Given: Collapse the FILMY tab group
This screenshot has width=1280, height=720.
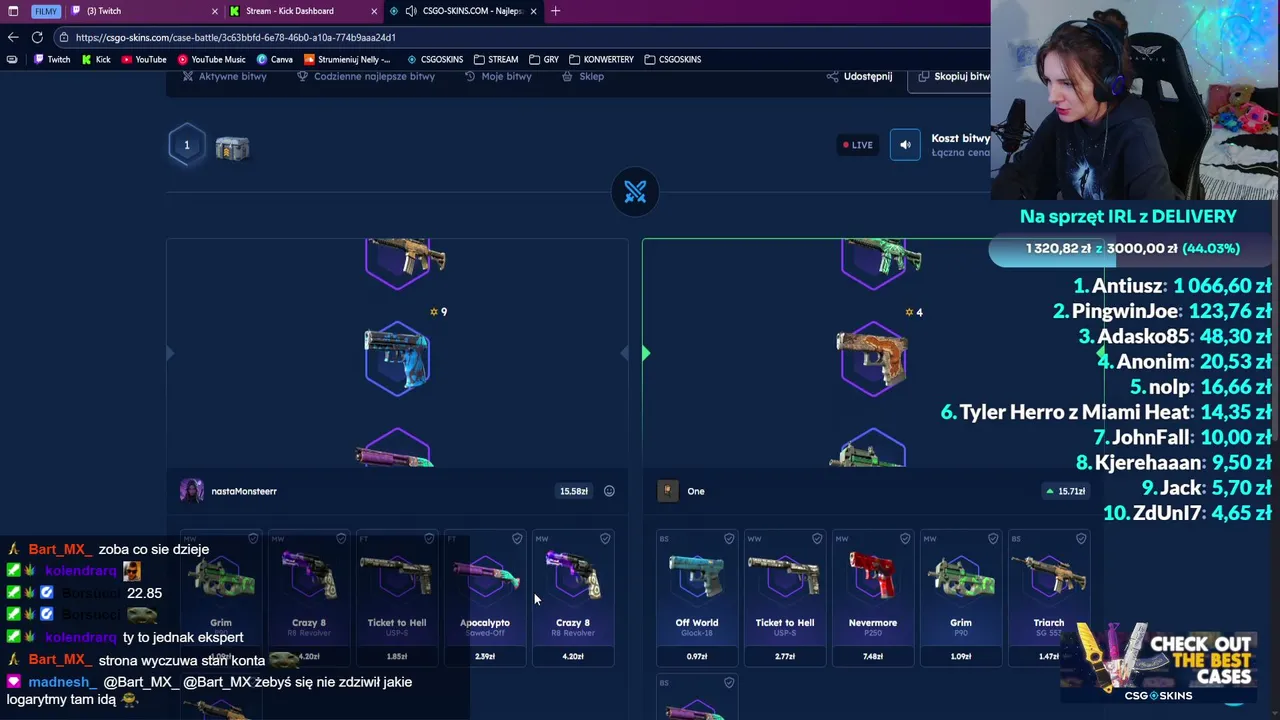Looking at the screenshot, I should coord(45,11).
